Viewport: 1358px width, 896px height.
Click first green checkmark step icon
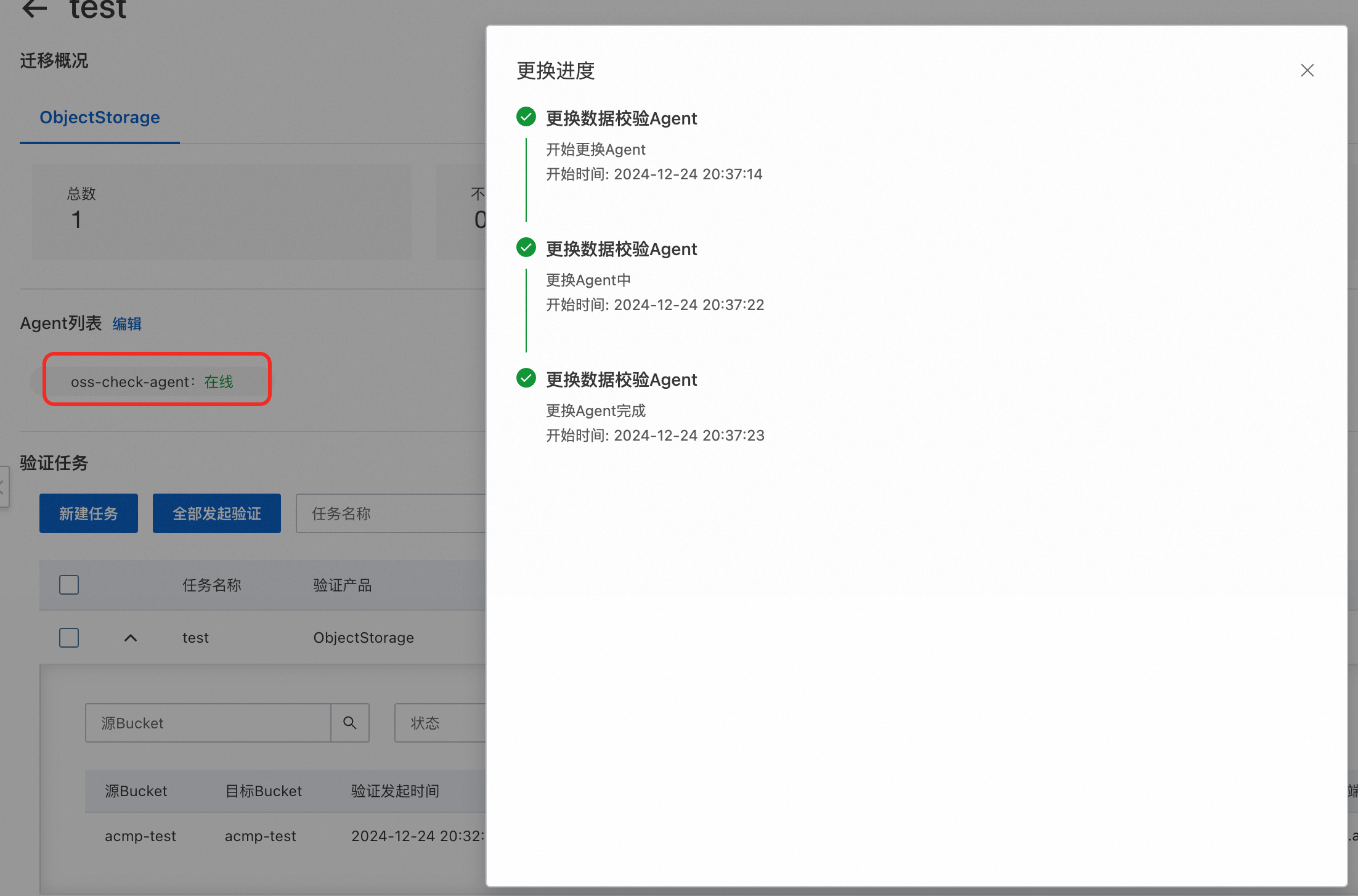click(x=526, y=117)
